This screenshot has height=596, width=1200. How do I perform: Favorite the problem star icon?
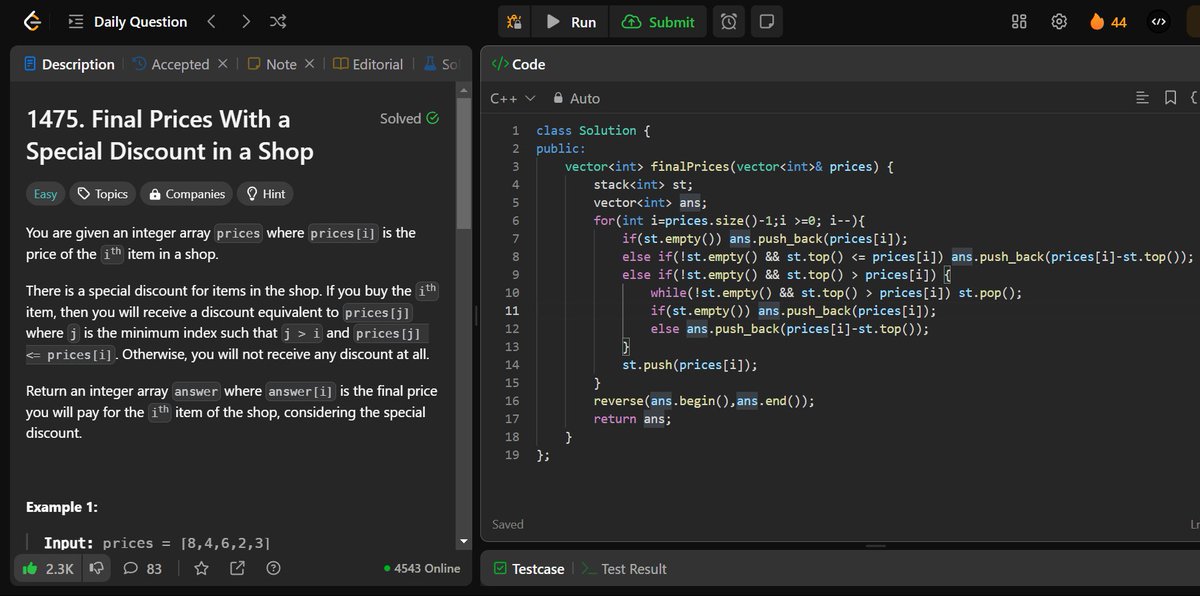[201, 568]
